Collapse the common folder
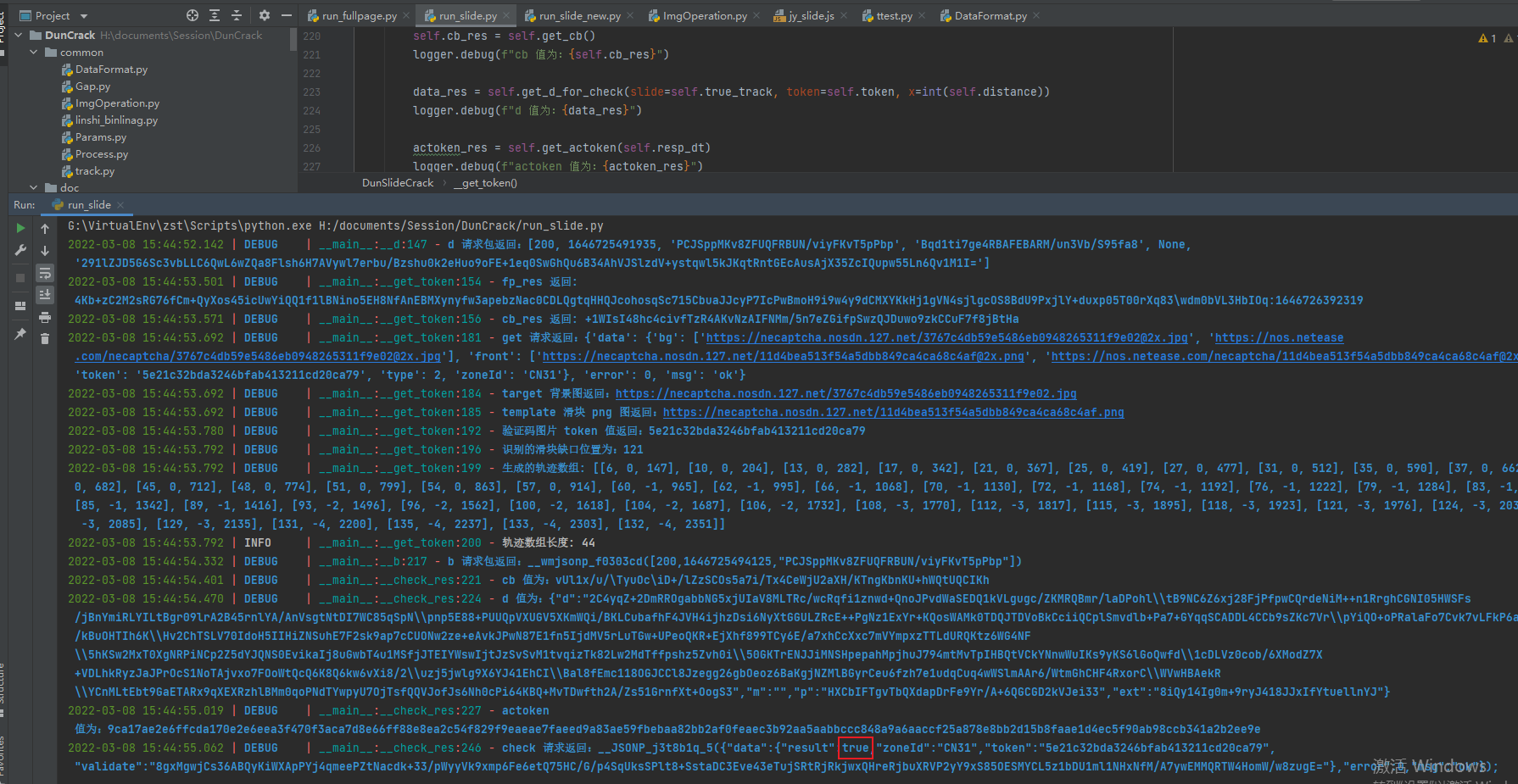Image resolution: width=1518 pixels, height=784 pixels. (x=34, y=53)
